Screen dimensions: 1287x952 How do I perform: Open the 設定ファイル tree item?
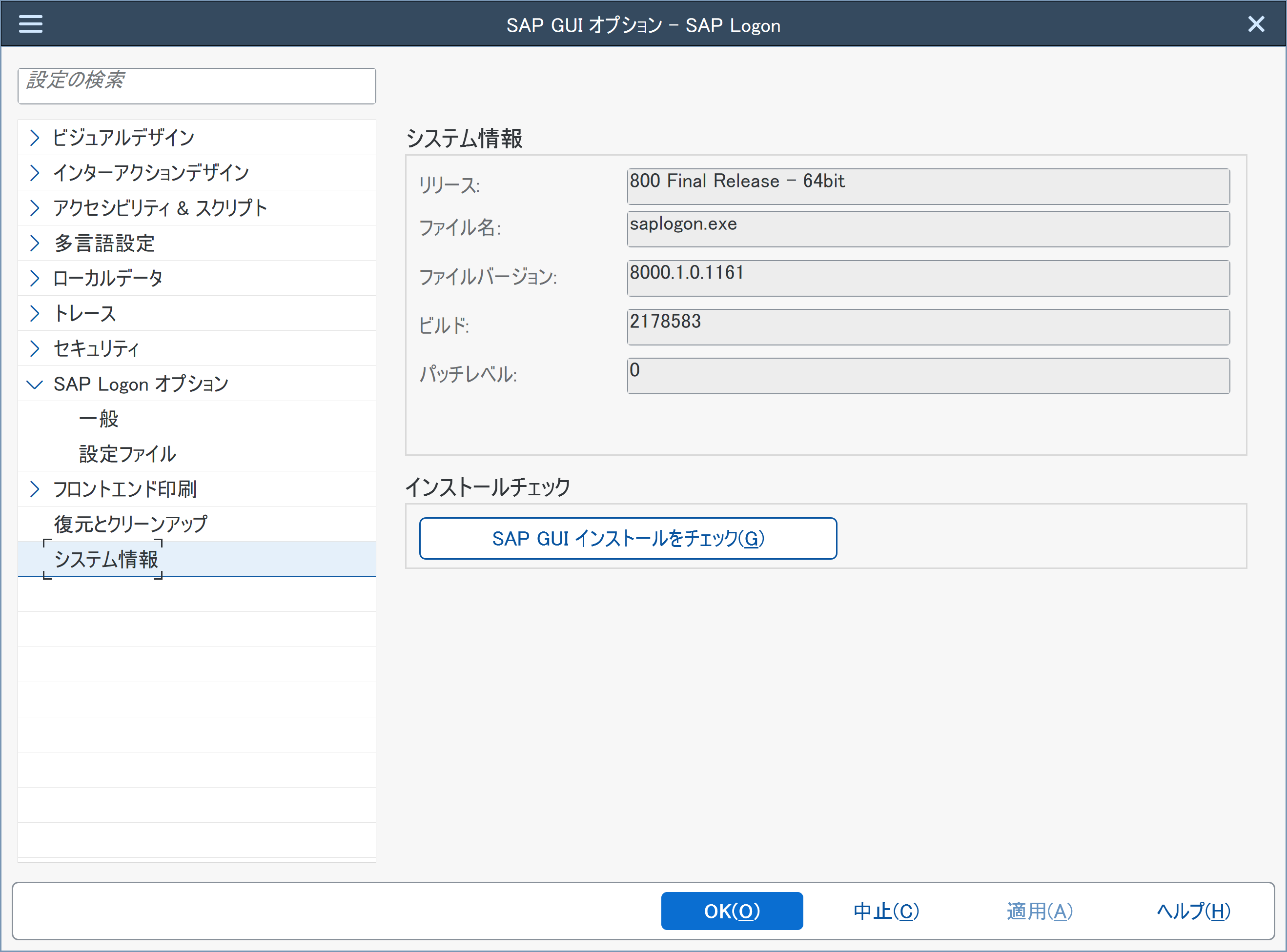click(x=127, y=454)
